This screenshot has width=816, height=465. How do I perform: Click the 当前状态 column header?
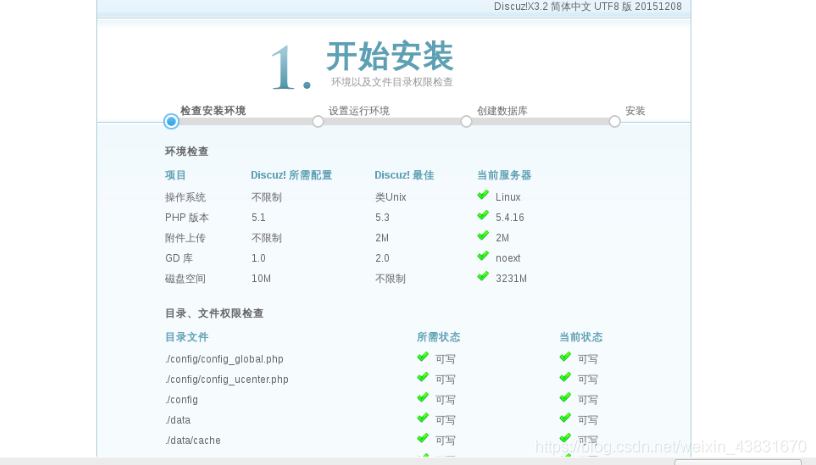pos(581,337)
